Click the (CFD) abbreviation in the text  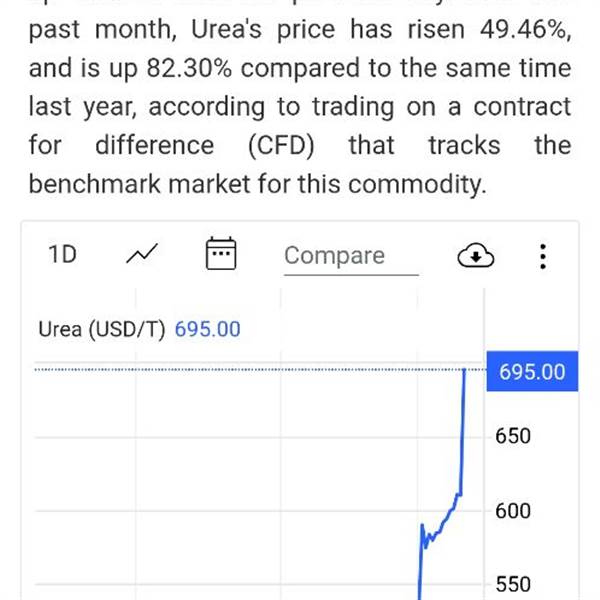click(281, 146)
